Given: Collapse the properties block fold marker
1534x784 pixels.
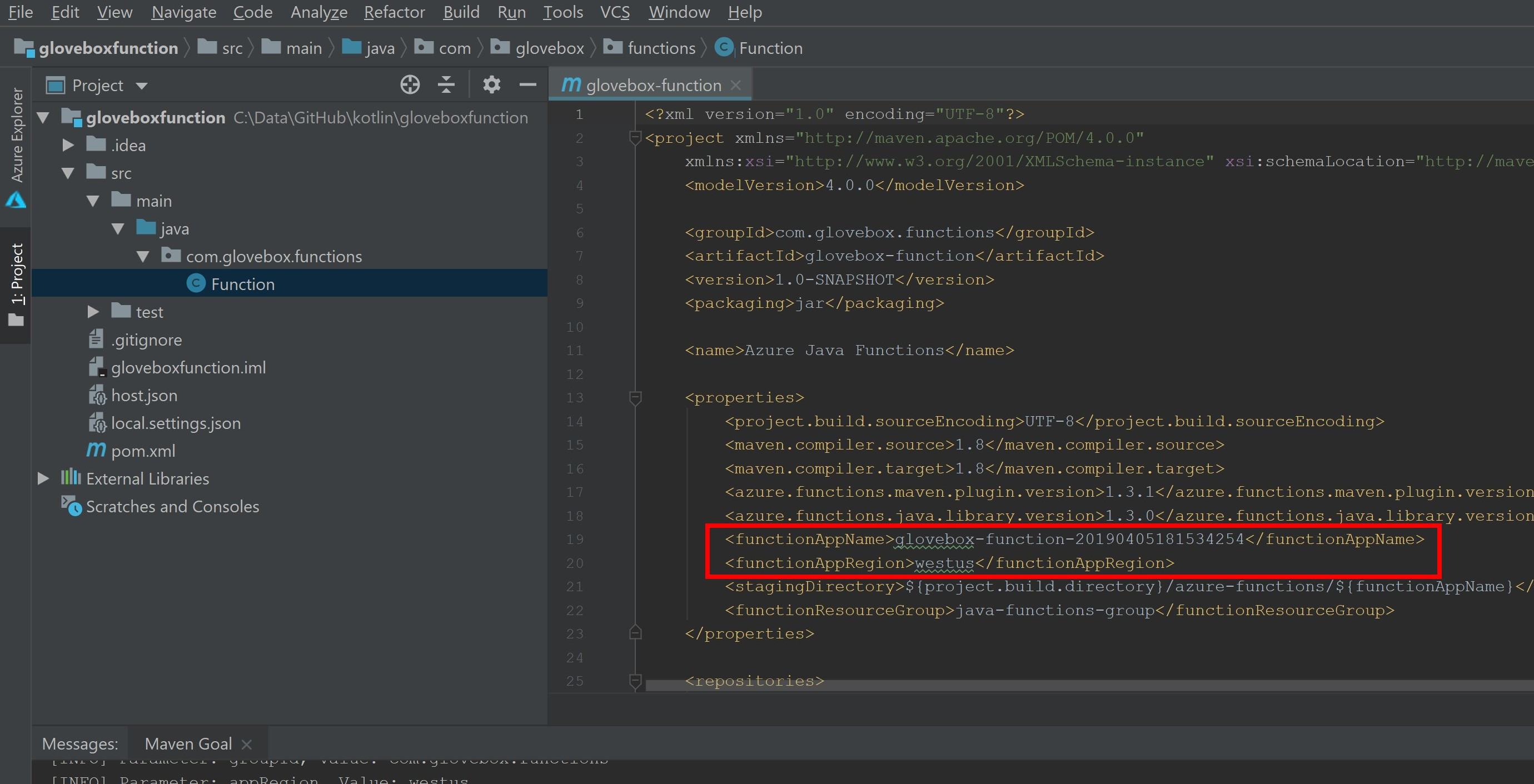Looking at the screenshot, I should (x=635, y=397).
